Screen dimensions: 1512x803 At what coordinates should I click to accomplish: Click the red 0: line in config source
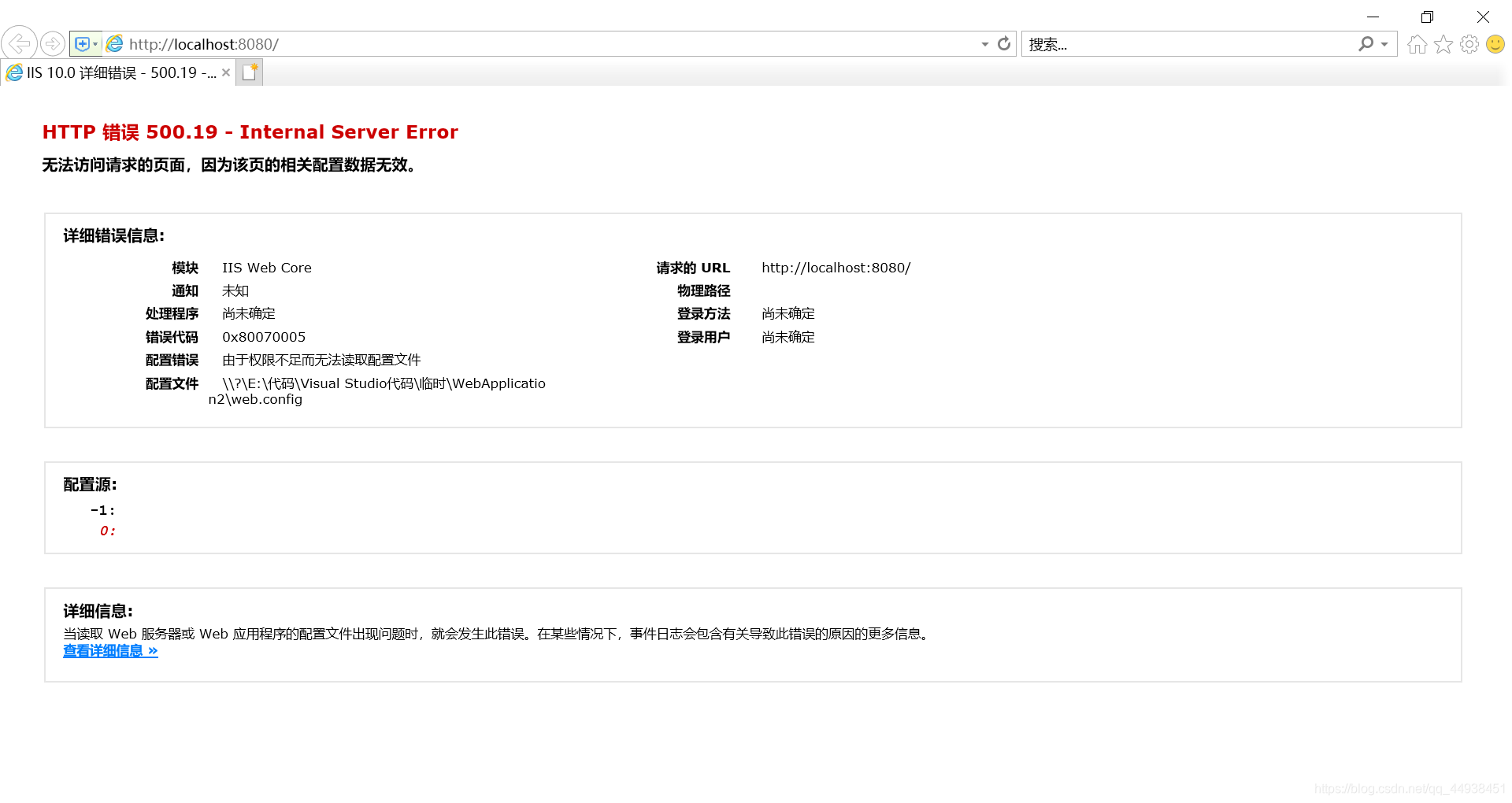coord(108,531)
